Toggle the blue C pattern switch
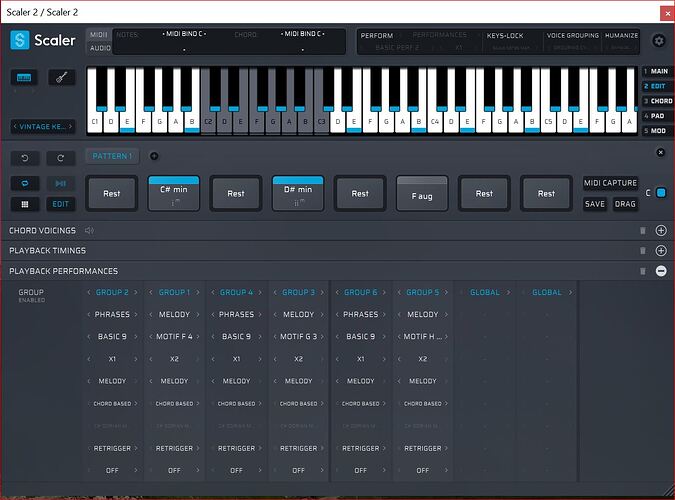Image resolution: width=675 pixels, height=500 pixels. coord(660,193)
